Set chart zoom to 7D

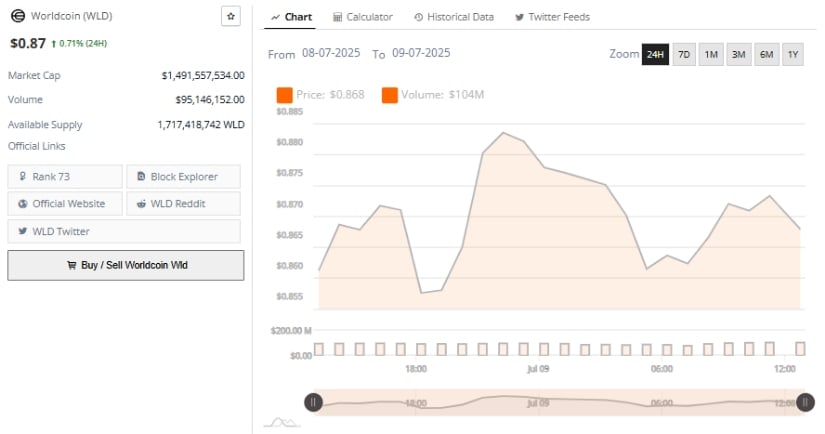(x=683, y=54)
